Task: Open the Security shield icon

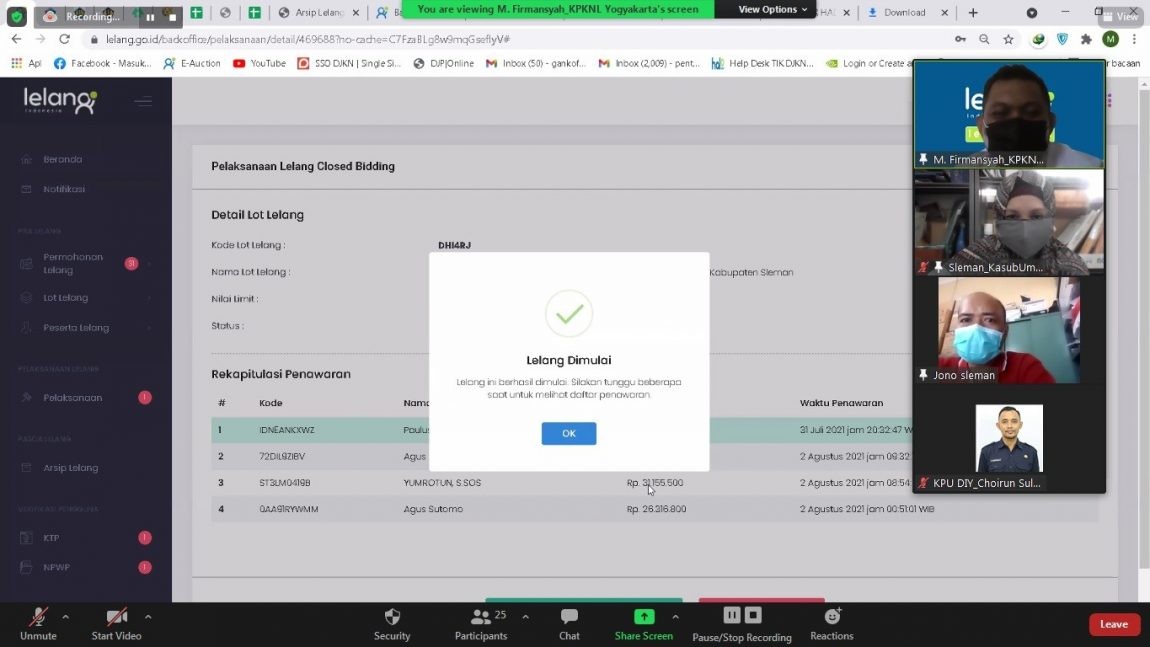Action: (392, 617)
